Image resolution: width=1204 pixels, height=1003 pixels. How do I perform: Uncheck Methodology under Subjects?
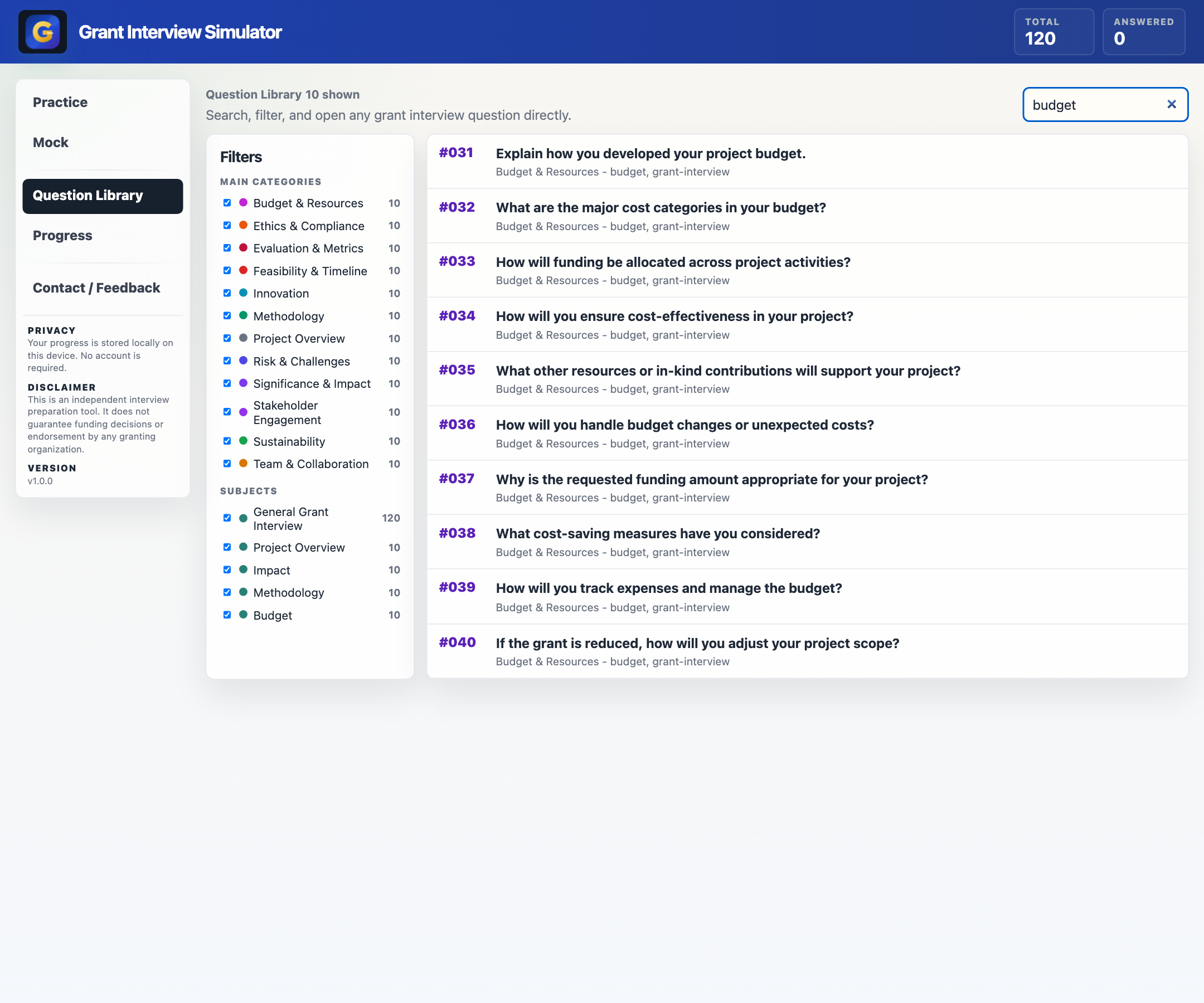point(227,592)
